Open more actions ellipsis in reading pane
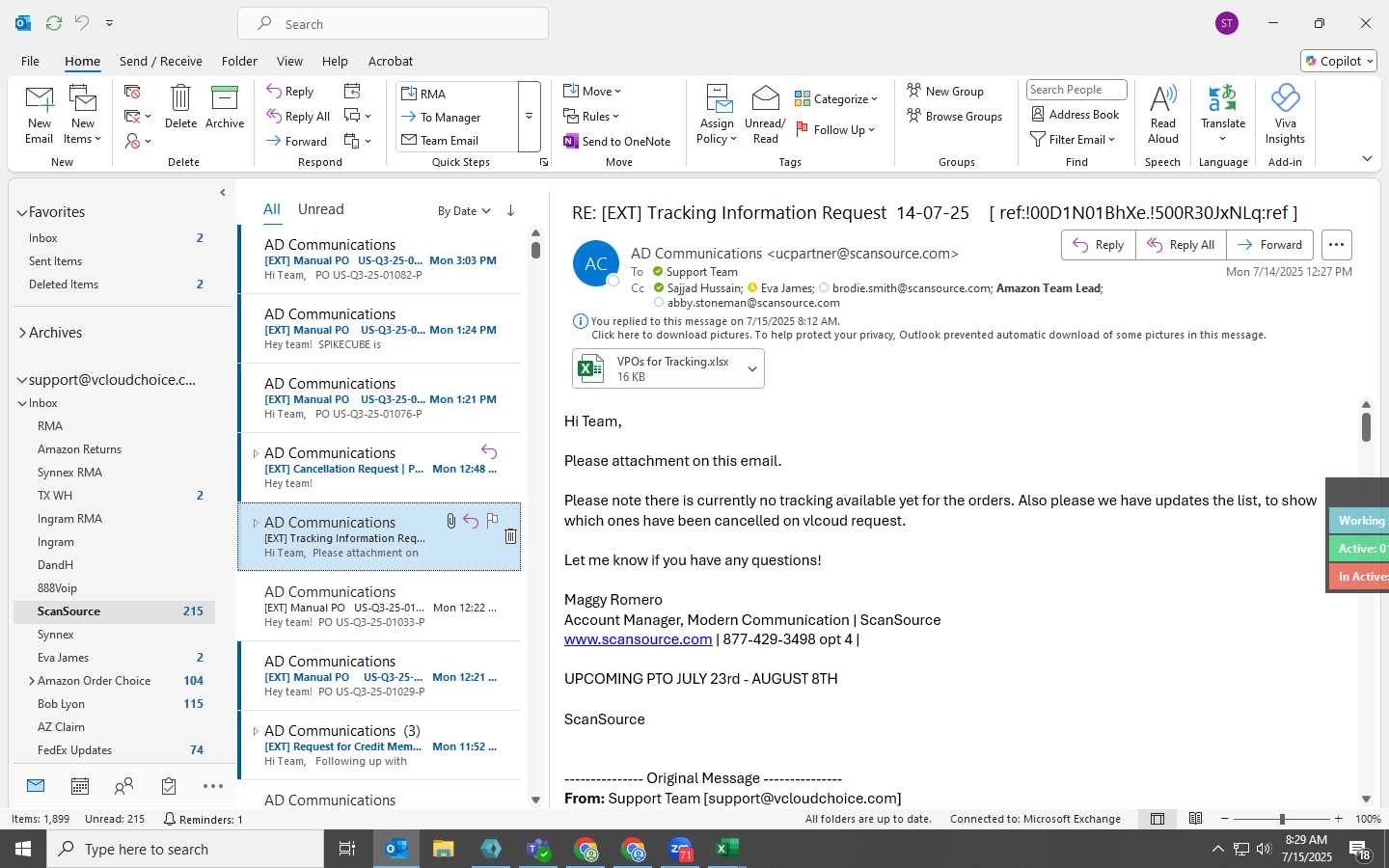The height and width of the screenshot is (868, 1389). 1336,245
